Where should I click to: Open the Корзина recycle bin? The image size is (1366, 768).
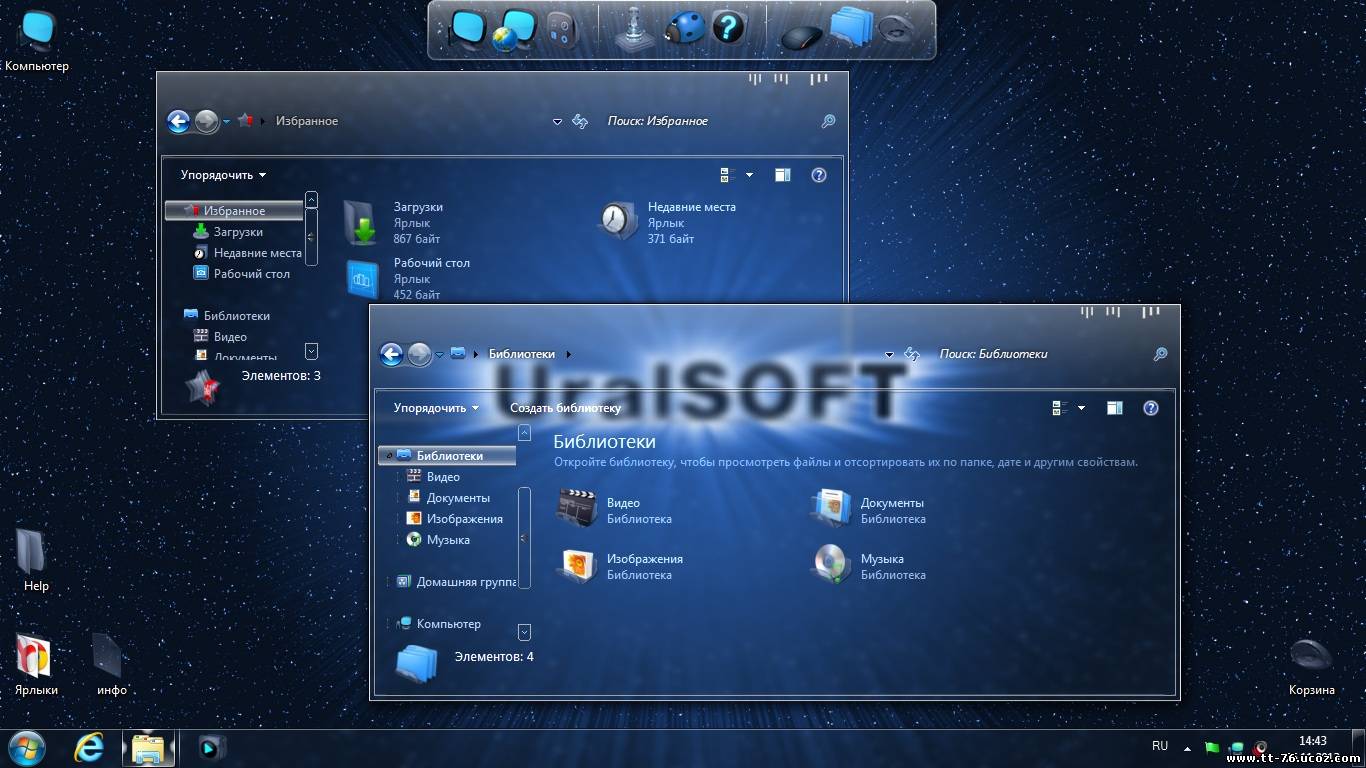(x=1311, y=667)
